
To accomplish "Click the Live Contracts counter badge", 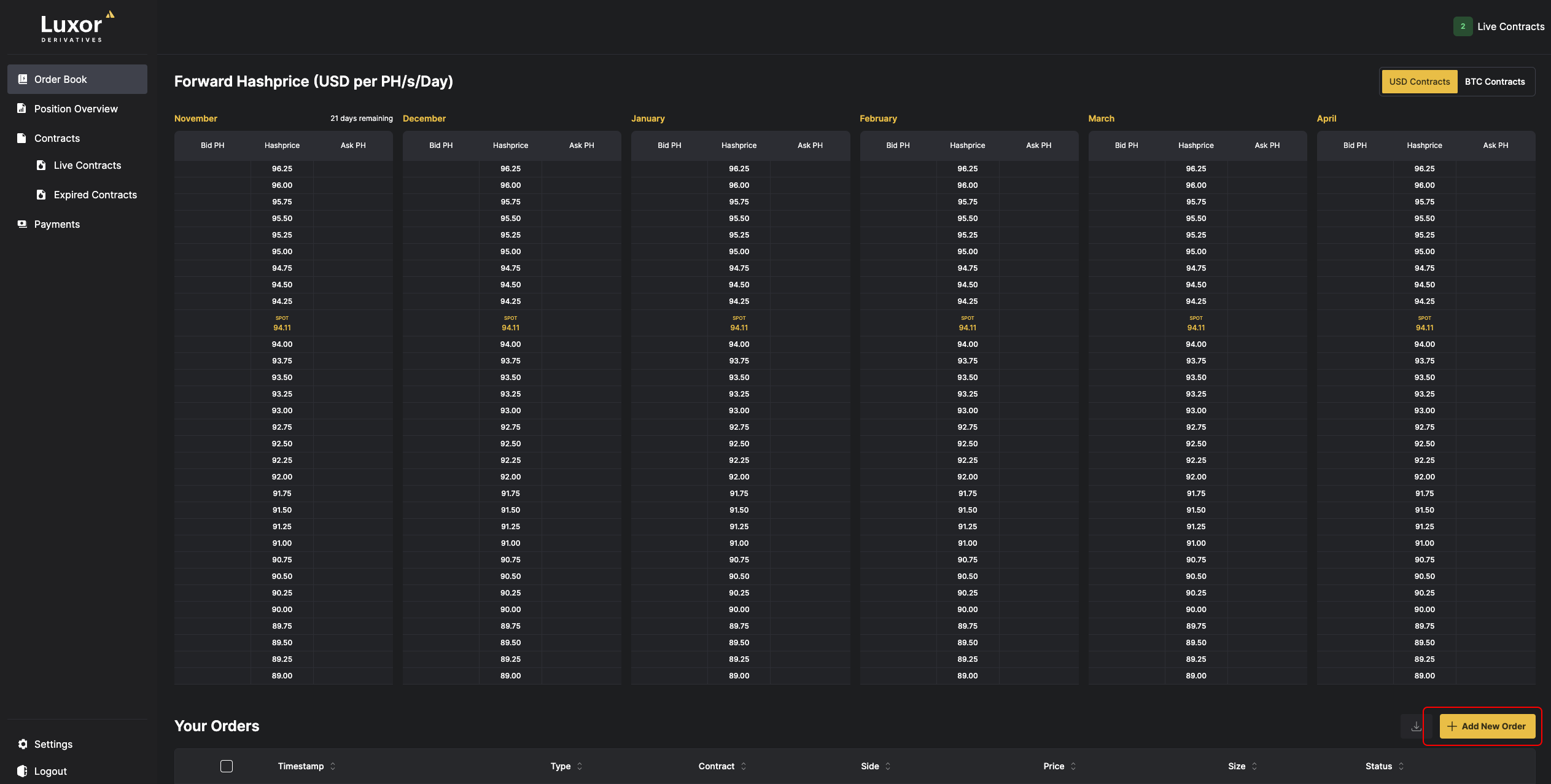I will pyautogui.click(x=1463, y=26).
